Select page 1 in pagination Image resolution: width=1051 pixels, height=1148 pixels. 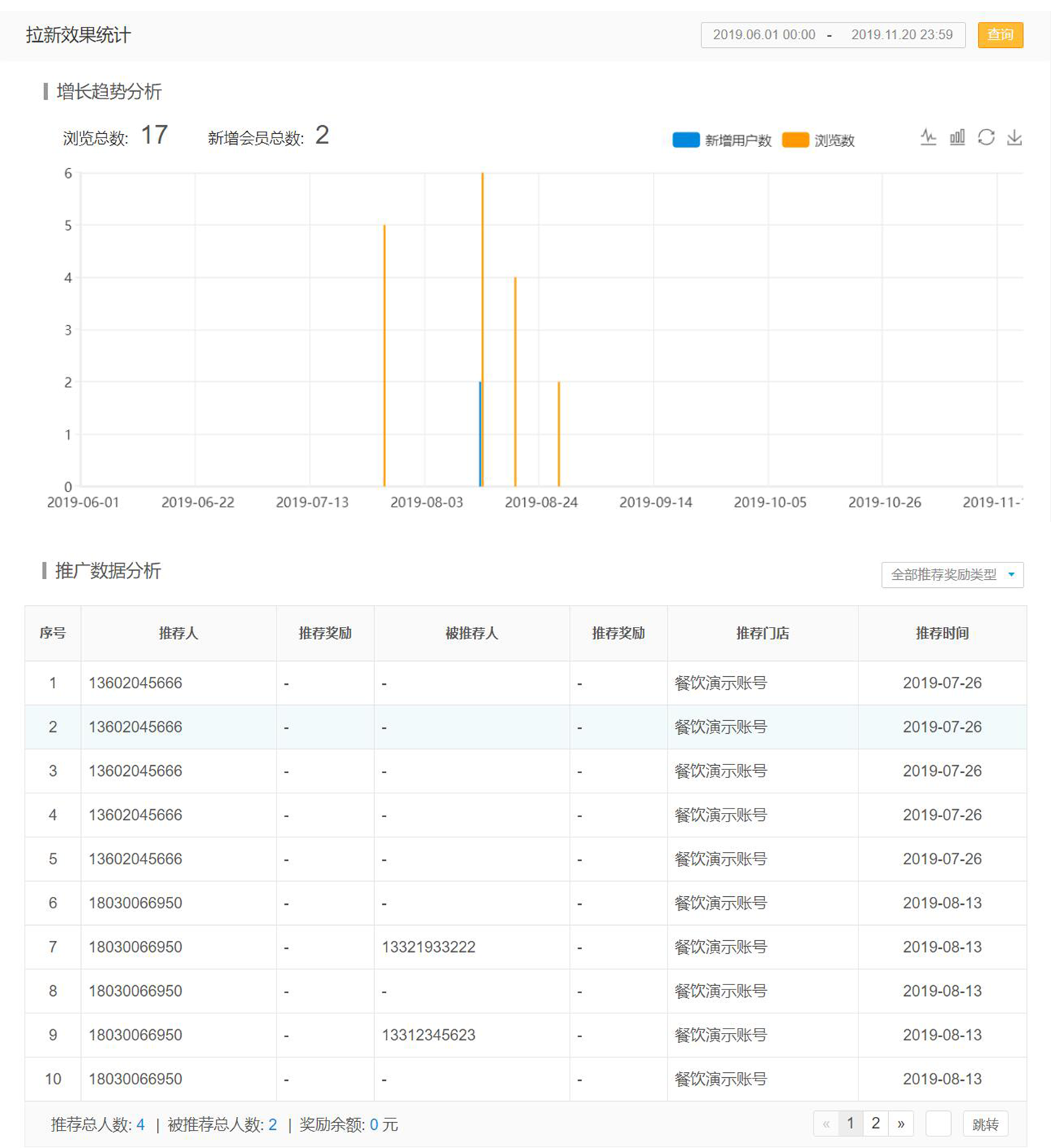(x=850, y=1123)
